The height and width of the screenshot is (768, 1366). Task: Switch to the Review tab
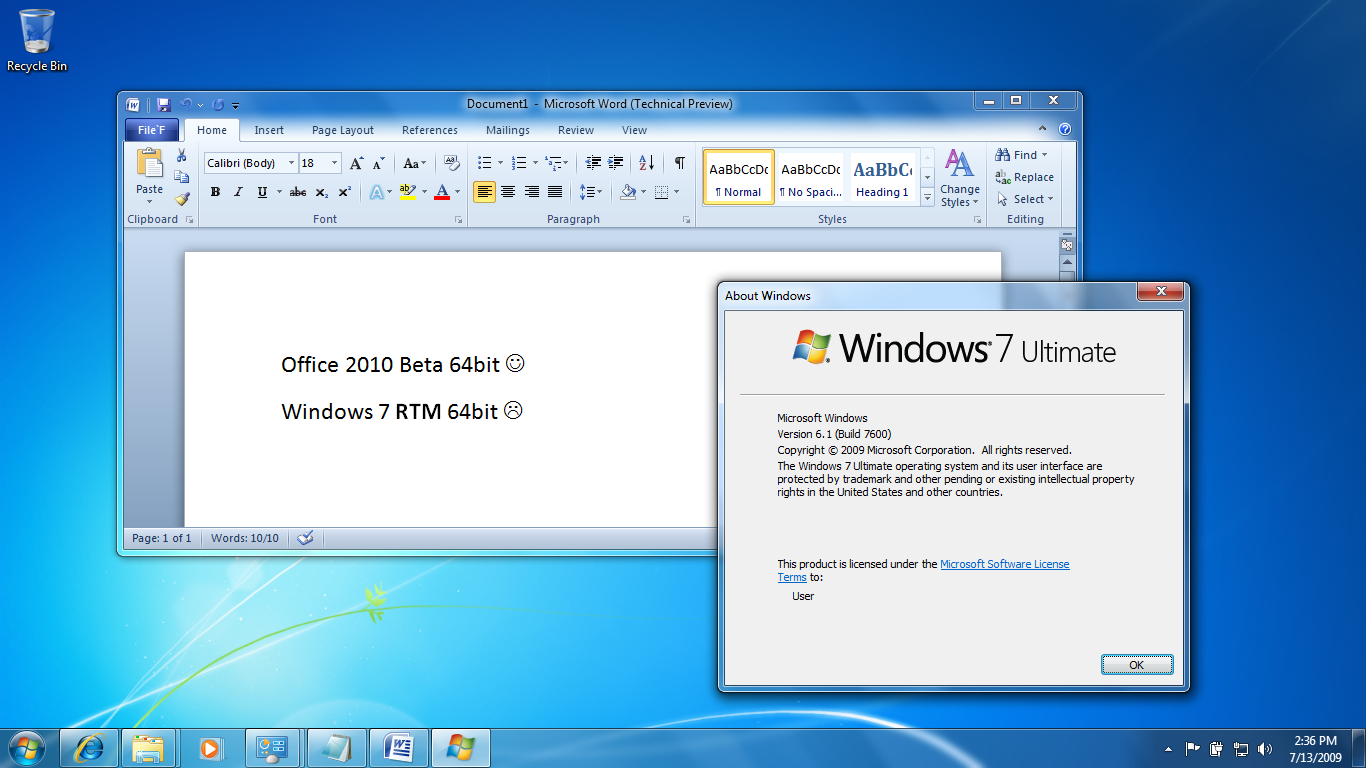point(576,130)
